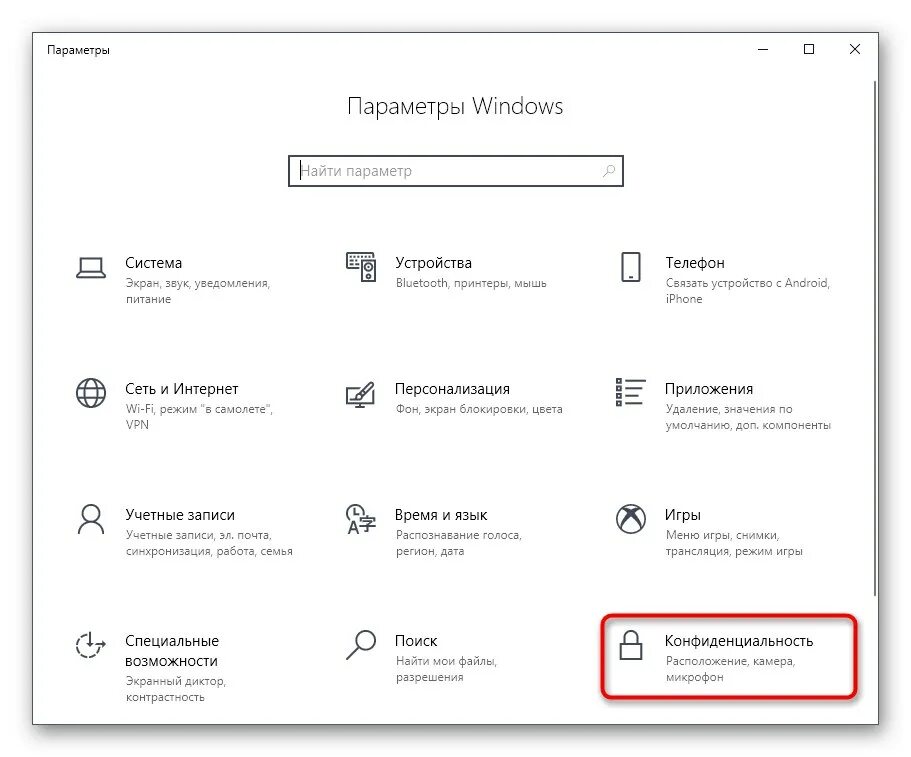
Task: Click the text Расположение, камера, микрофон
Action: 730,669
